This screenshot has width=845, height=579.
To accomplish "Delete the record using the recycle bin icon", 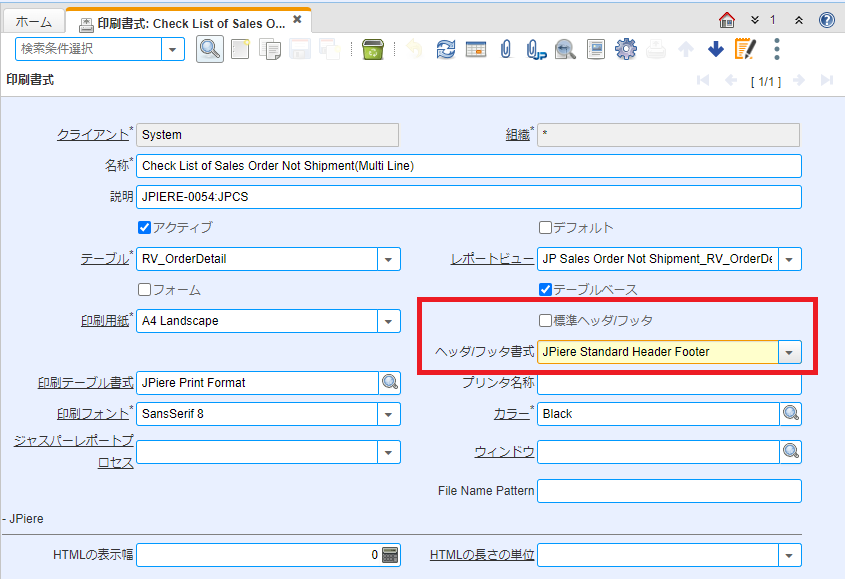I will coord(372,48).
